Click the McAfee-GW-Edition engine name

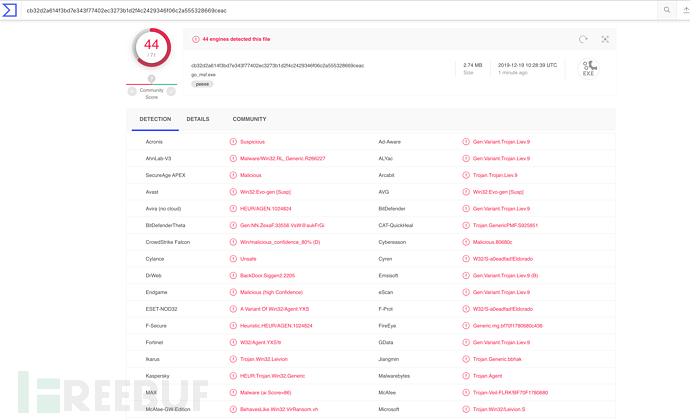coord(168,409)
